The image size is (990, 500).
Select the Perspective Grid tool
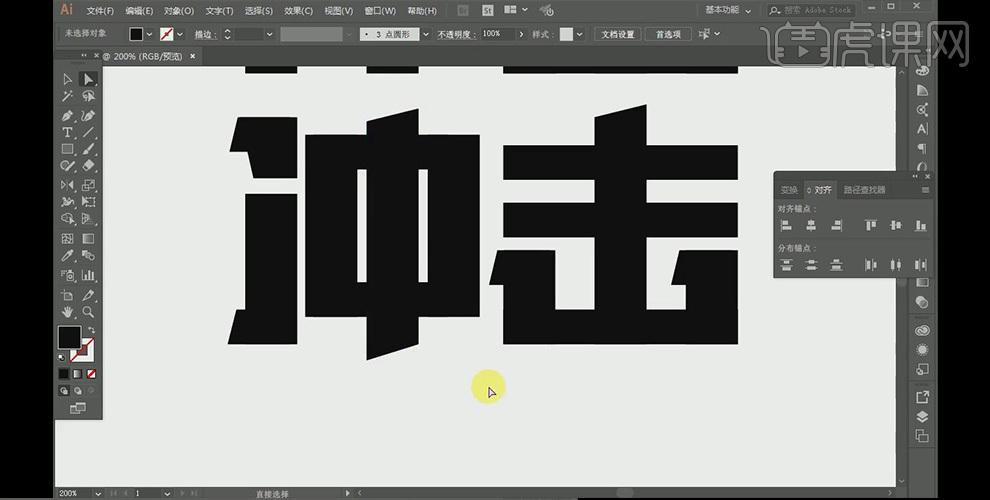[88, 219]
